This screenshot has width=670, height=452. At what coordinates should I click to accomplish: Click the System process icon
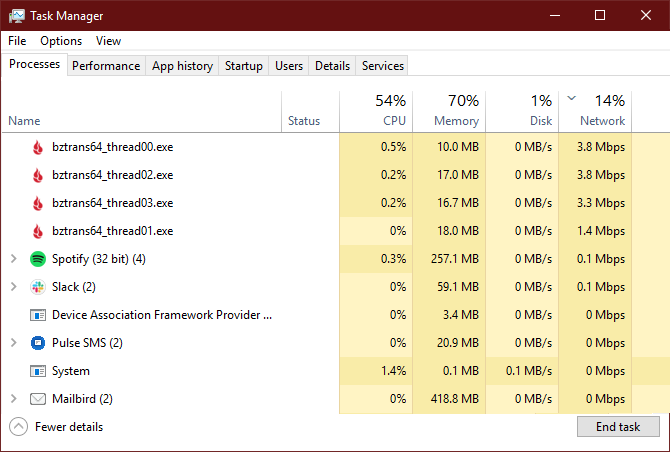[38, 371]
